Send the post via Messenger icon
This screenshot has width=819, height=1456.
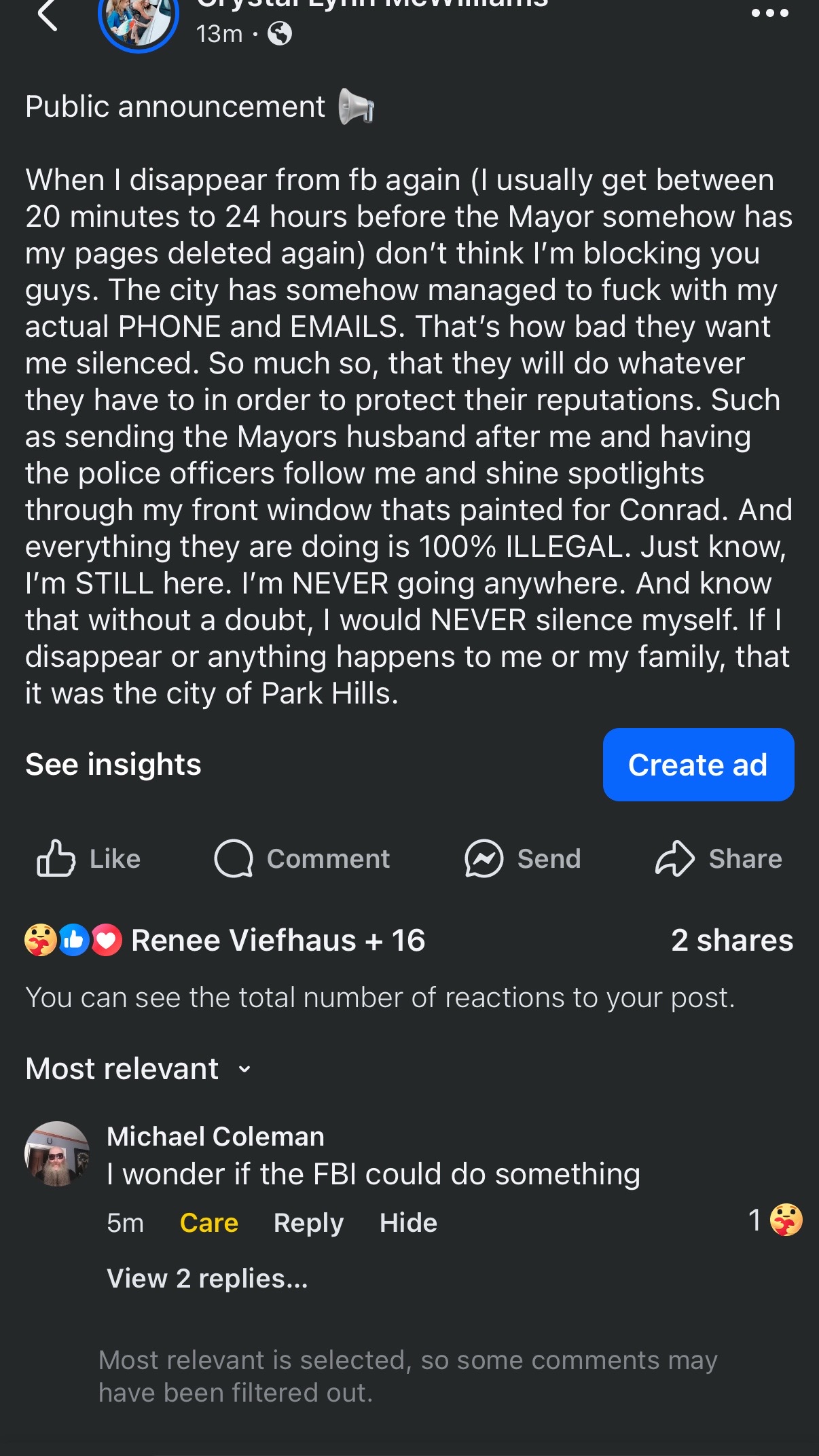pos(484,858)
